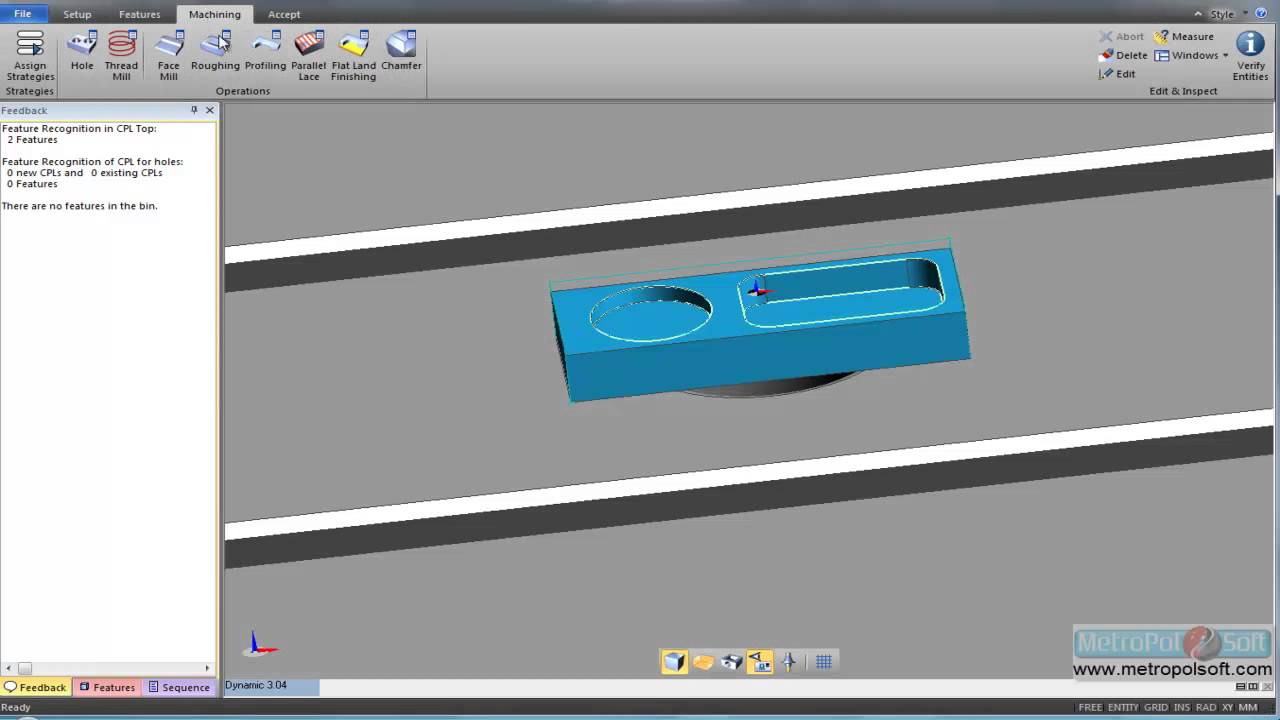The width and height of the screenshot is (1280, 720).
Task: Tile document windows vertically button
Action: pyautogui.click(x=1252, y=686)
